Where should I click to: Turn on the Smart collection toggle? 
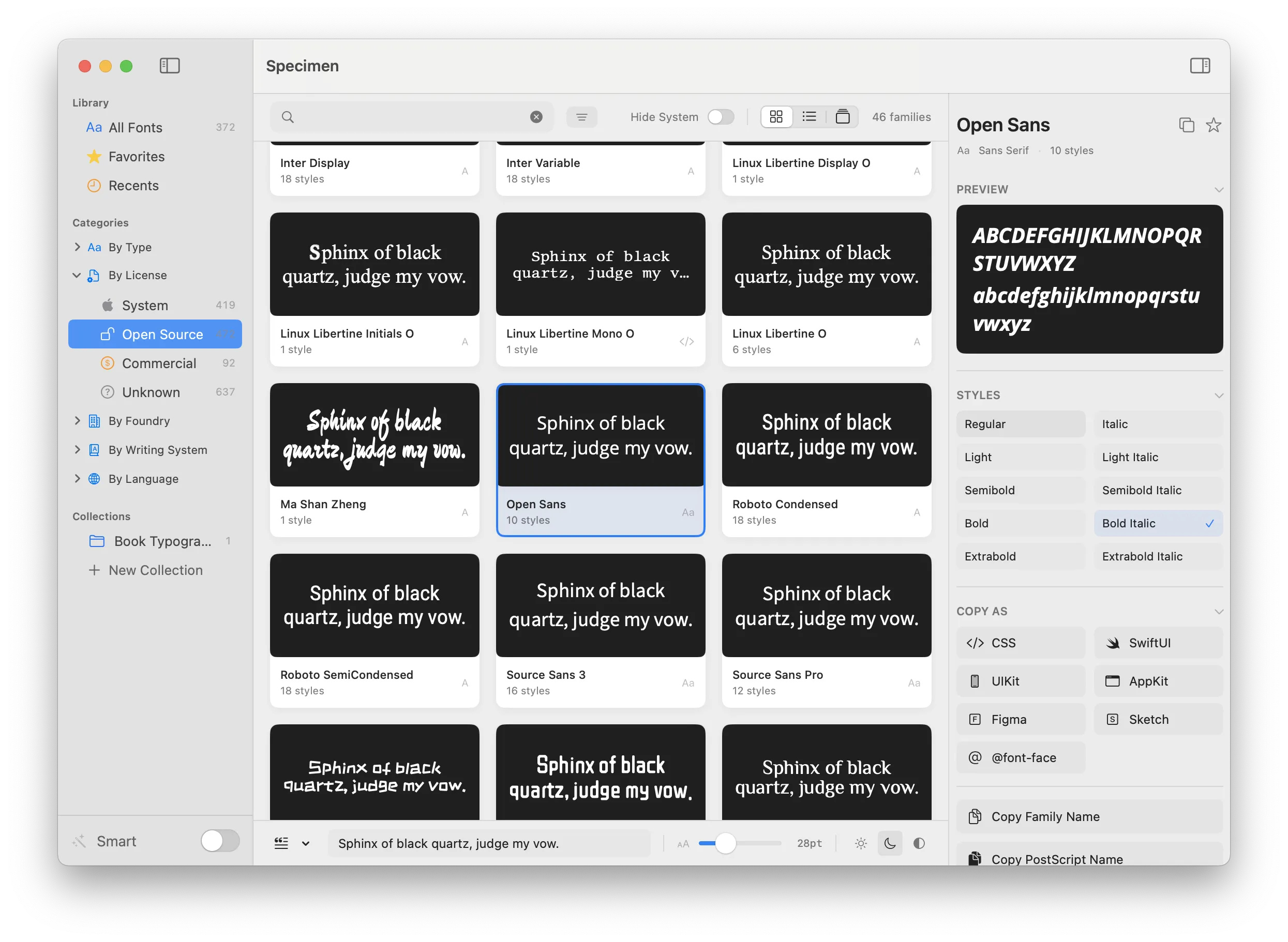[x=220, y=841]
